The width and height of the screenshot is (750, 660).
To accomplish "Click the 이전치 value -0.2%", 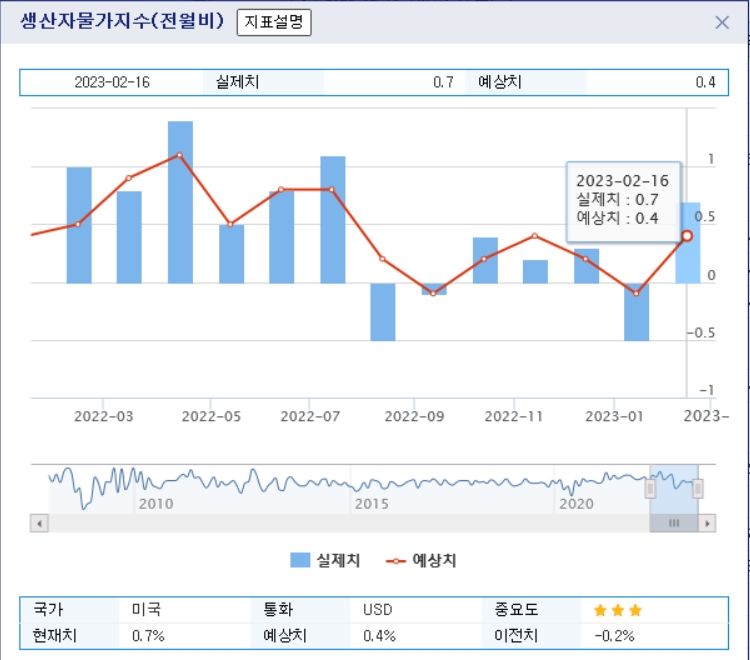I will click(615, 636).
